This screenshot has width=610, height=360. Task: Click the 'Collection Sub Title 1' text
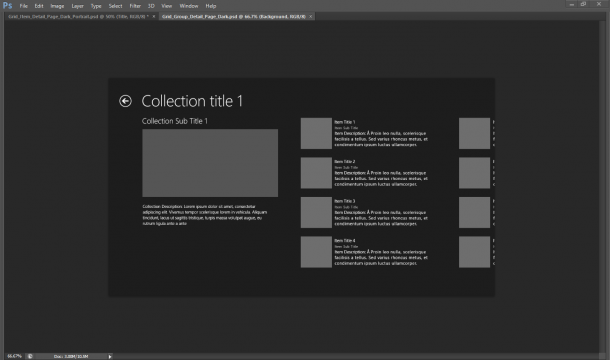pyautogui.click(x=175, y=121)
